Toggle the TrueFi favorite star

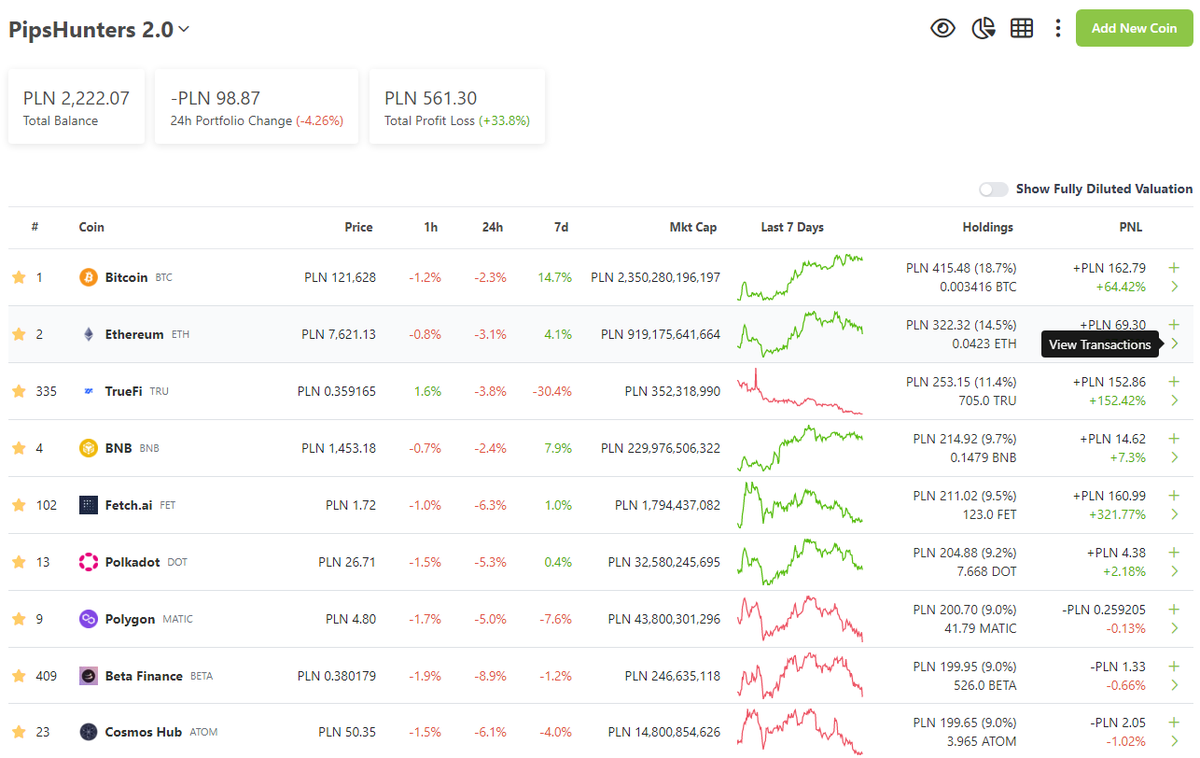click(18, 391)
